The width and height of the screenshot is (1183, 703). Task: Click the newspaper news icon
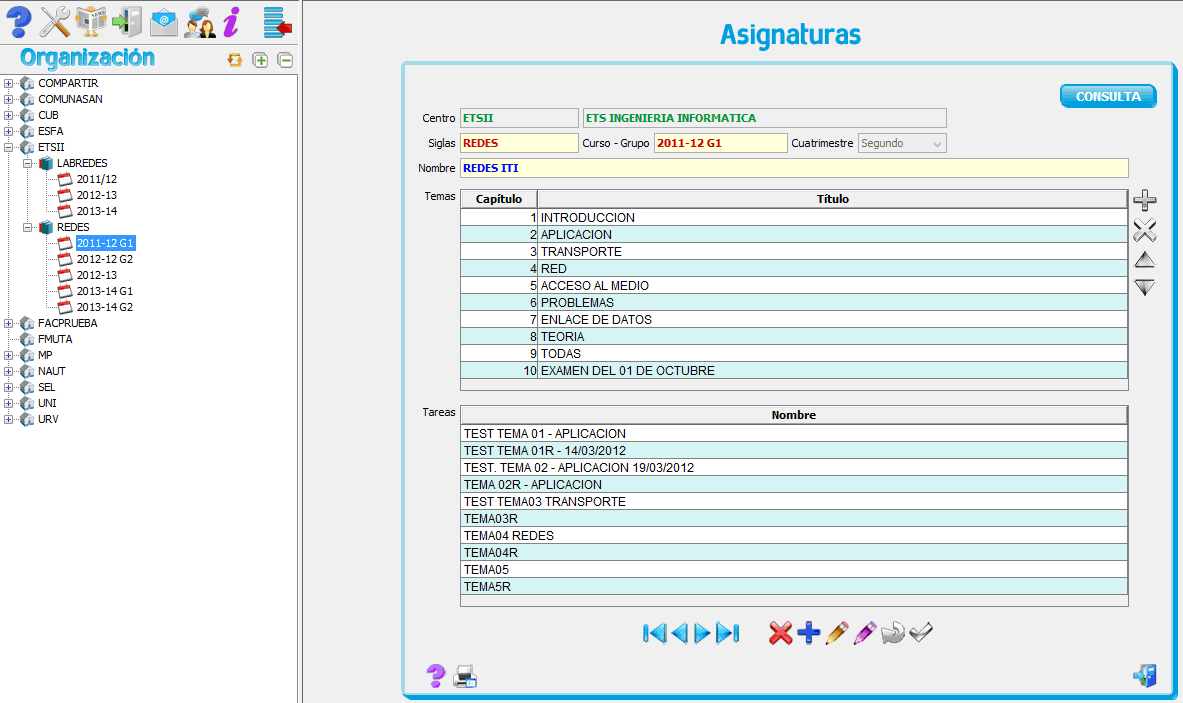(x=91, y=20)
